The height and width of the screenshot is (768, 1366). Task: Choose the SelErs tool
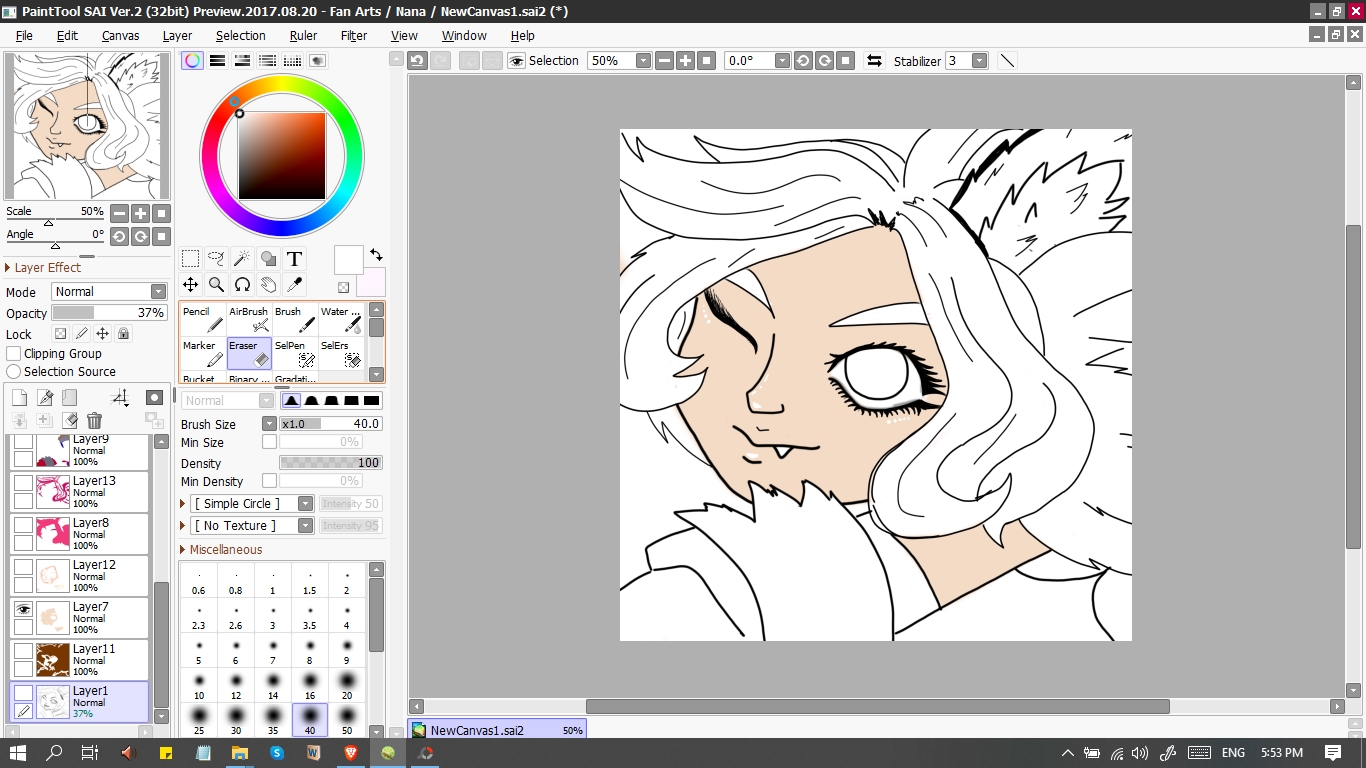click(x=341, y=354)
